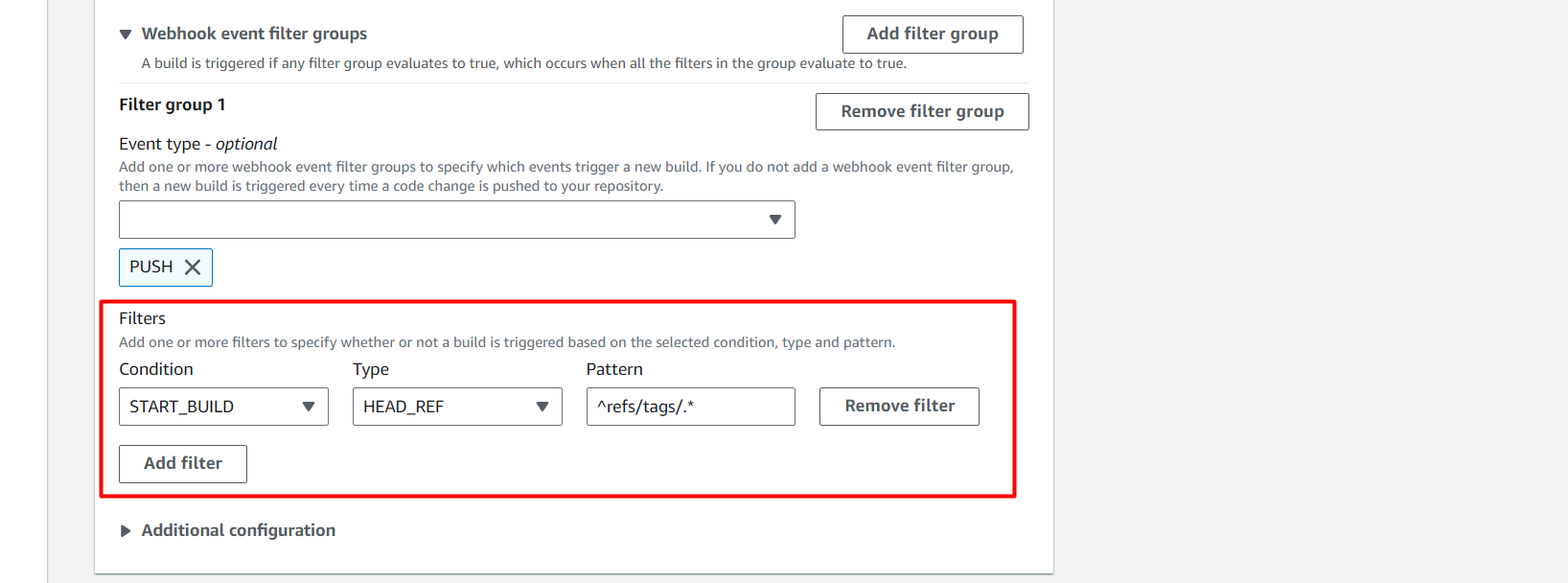Open the START_BUILD condition dropdown

coord(211,407)
